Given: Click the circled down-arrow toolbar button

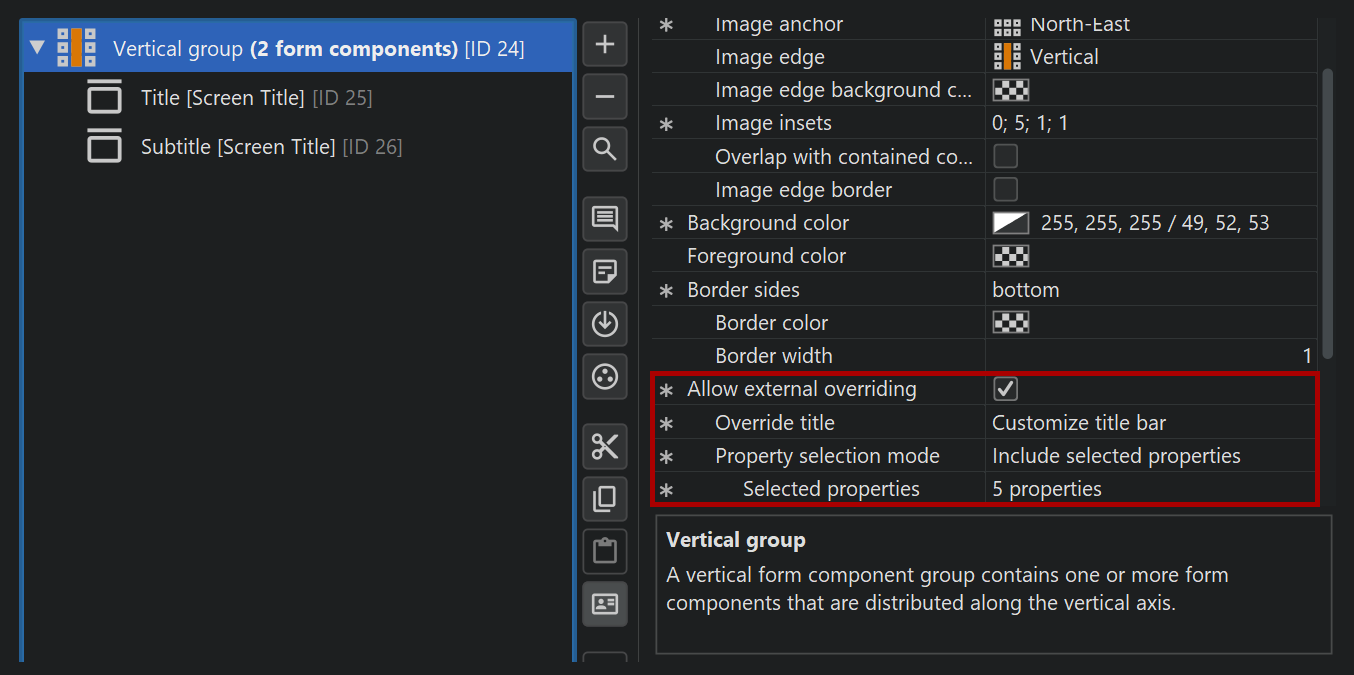Looking at the screenshot, I should pyautogui.click(x=605, y=324).
